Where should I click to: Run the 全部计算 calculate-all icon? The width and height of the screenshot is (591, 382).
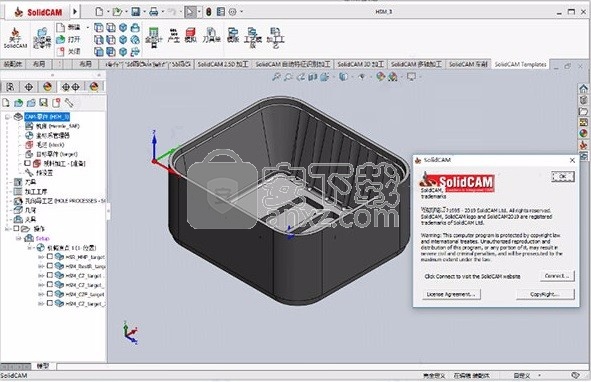pos(153,37)
